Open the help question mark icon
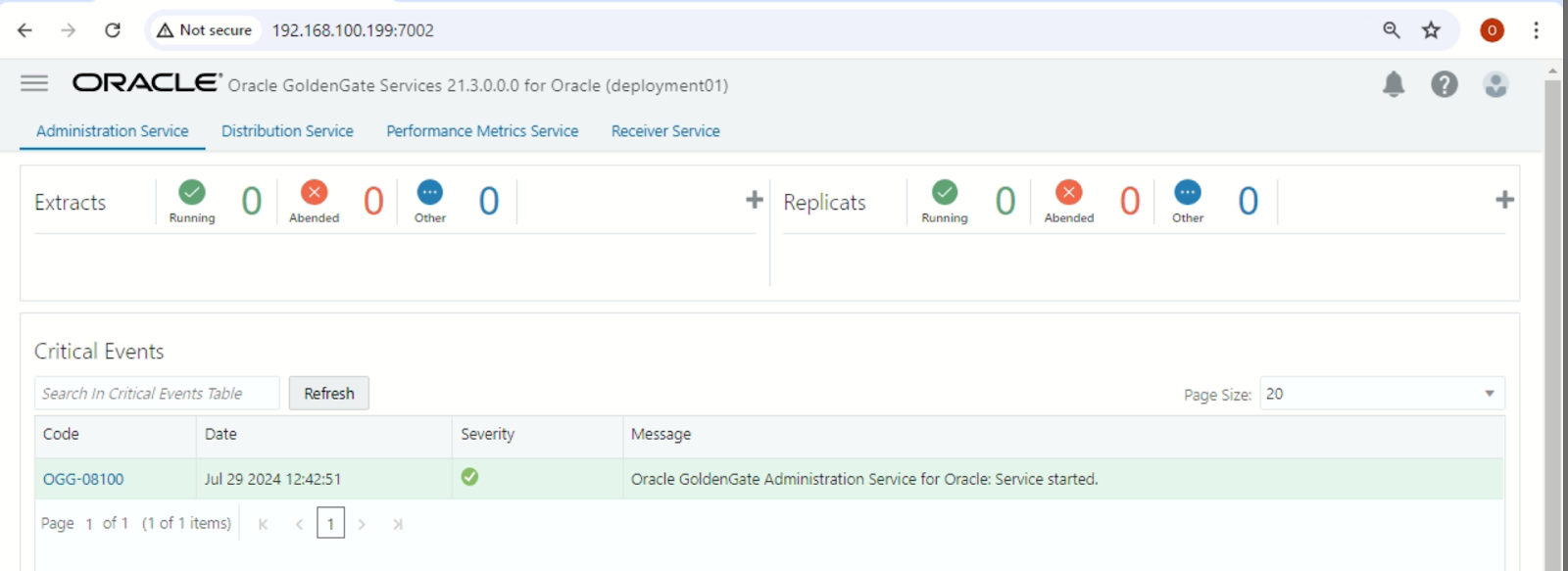The width and height of the screenshot is (1568, 571). click(1445, 85)
